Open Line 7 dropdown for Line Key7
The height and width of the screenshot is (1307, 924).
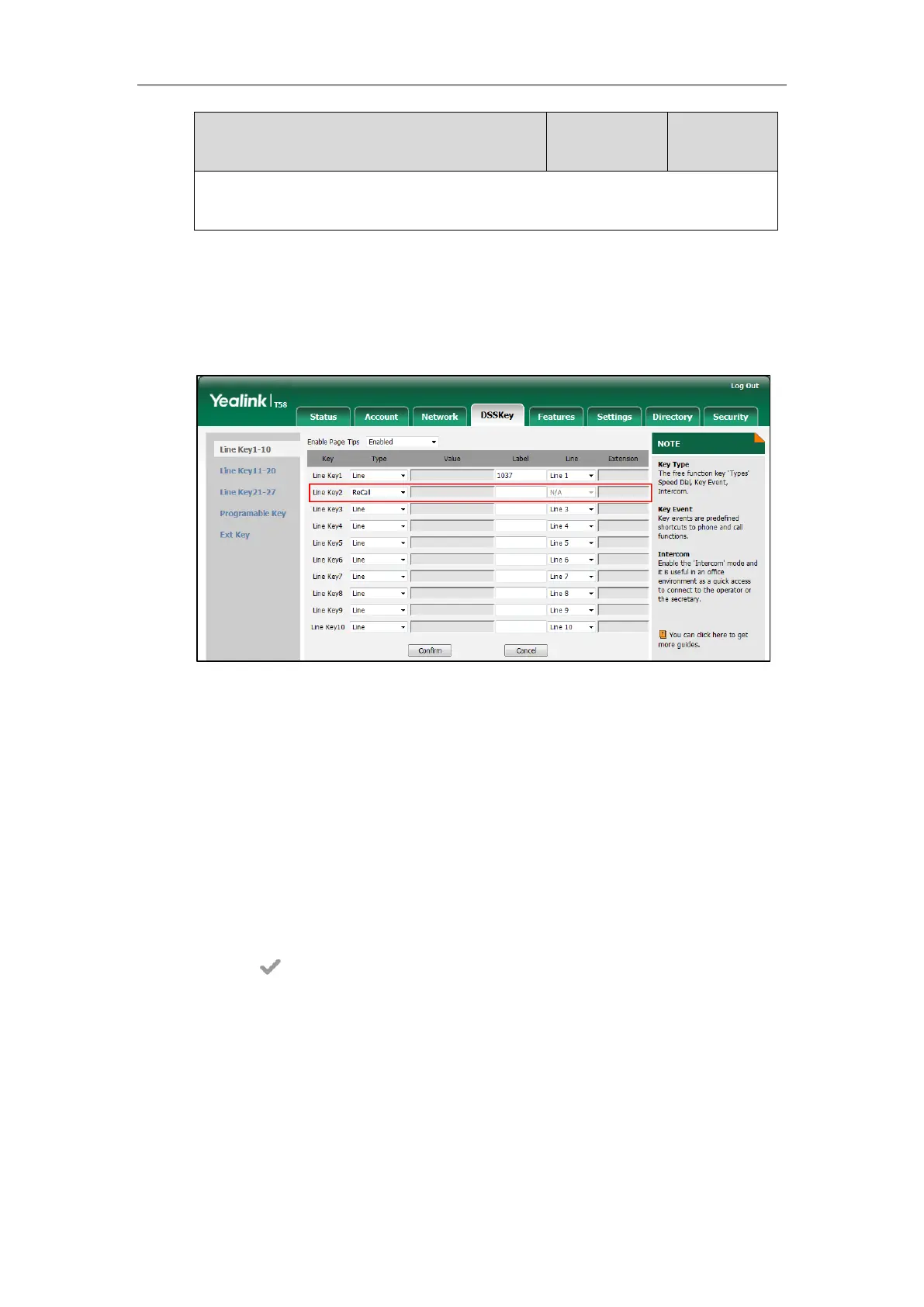(x=572, y=577)
